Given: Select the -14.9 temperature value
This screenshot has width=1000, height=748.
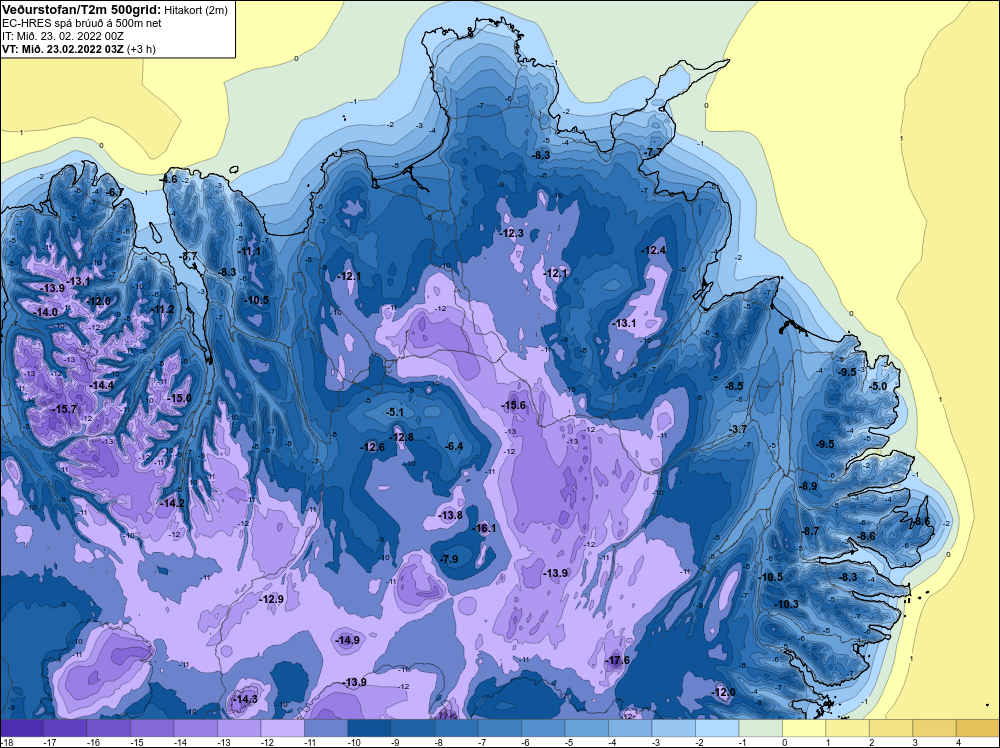Looking at the screenshot, I should click(347, 640).
